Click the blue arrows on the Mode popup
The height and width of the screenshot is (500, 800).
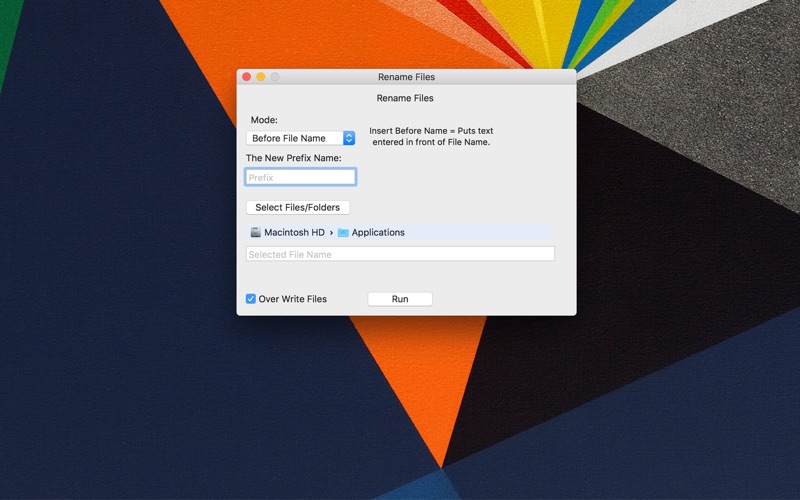point(349,138)
